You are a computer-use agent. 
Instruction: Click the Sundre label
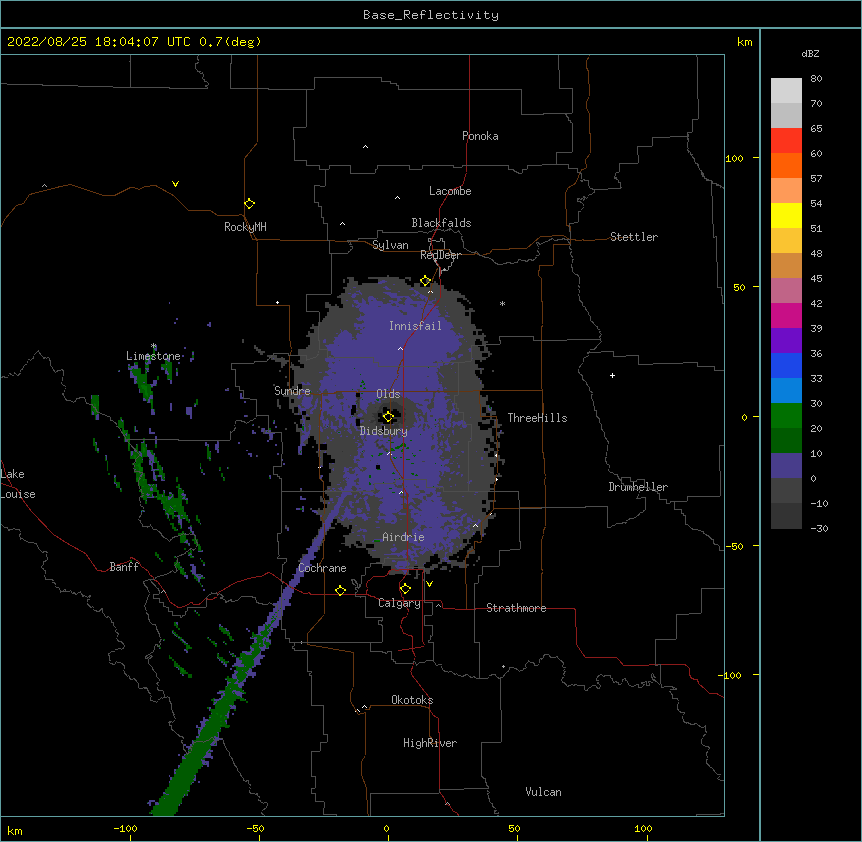(x=292, y=391)
